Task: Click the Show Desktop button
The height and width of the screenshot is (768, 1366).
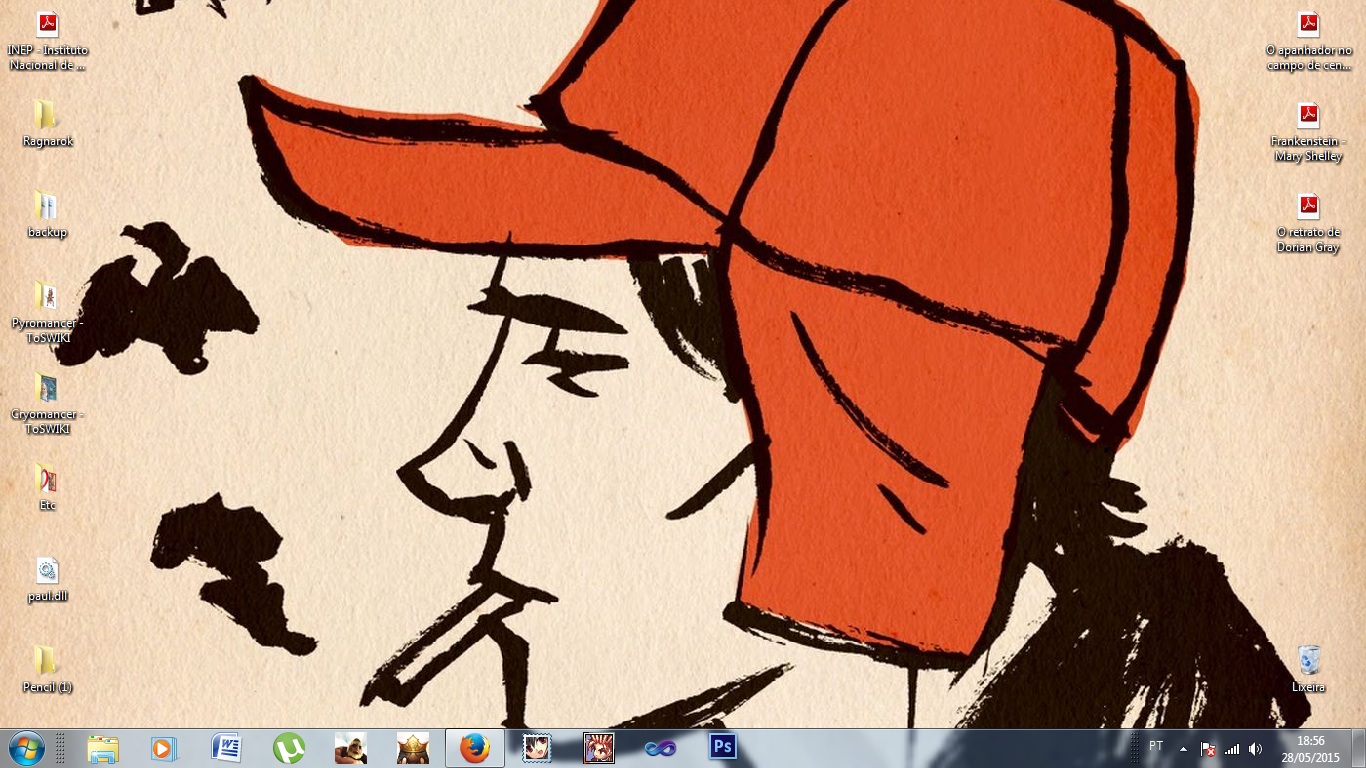Action: pyautogui.click(x=1358, y=748)
